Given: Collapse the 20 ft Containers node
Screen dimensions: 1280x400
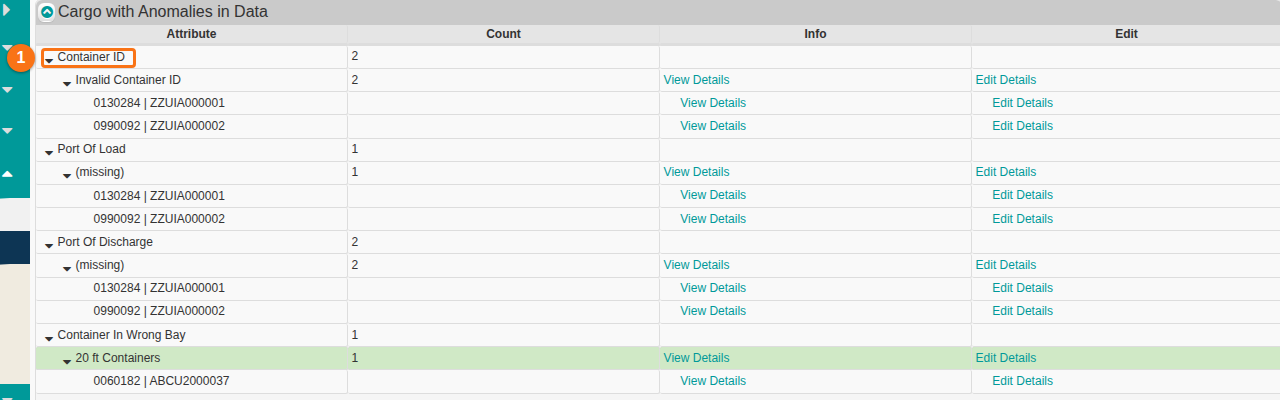Looking at the screenshot, I should [x=67, y=361].
